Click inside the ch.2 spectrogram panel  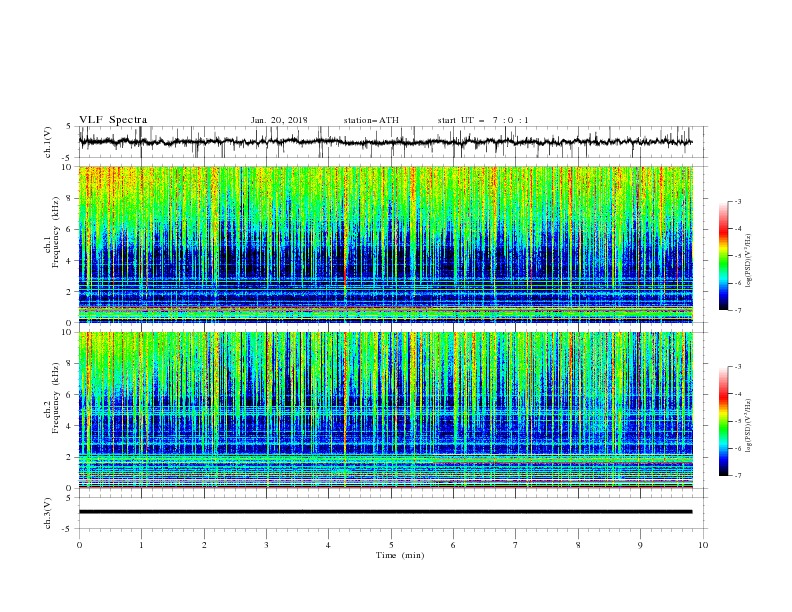385,410
